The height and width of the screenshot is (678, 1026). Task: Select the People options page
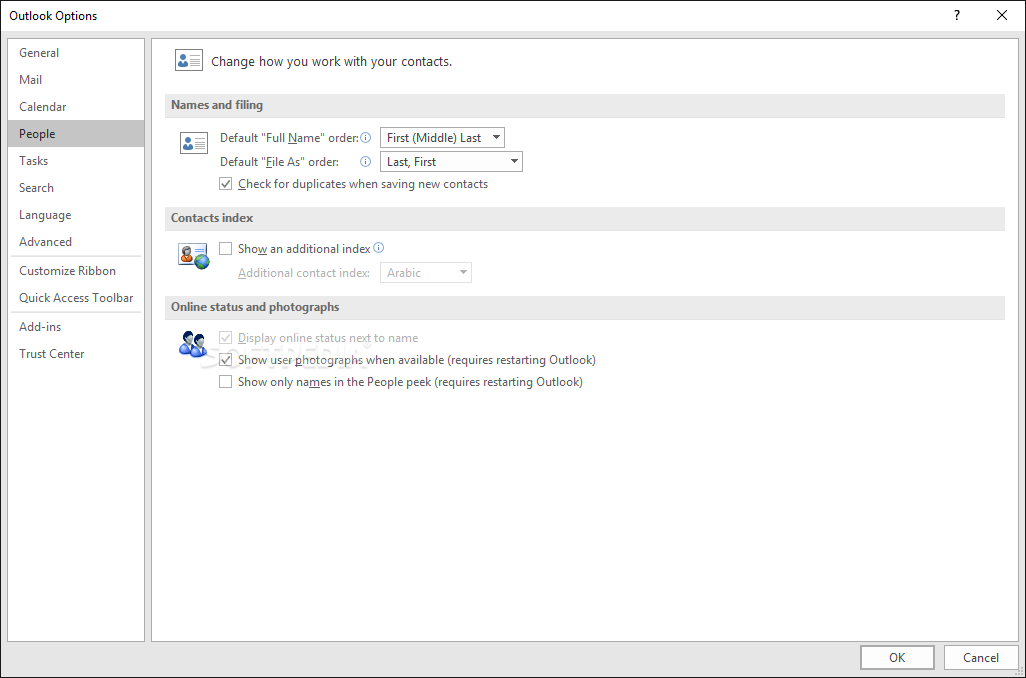(x=76, y=134)
